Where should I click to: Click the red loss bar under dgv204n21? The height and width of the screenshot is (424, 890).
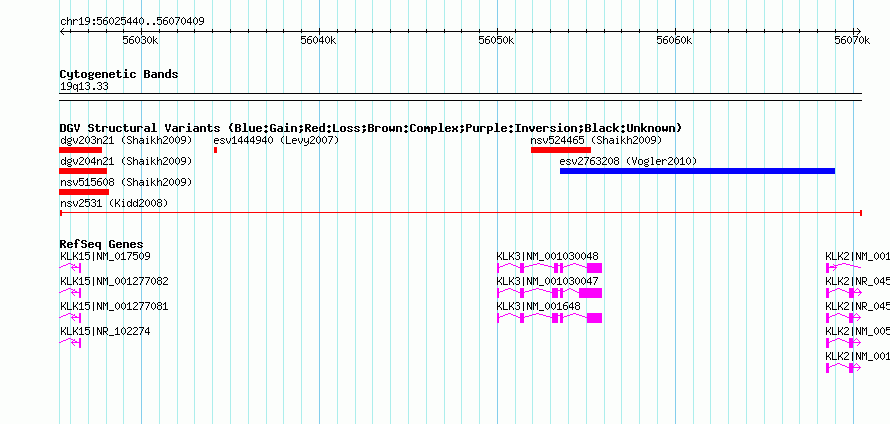(x=83, y=171)
